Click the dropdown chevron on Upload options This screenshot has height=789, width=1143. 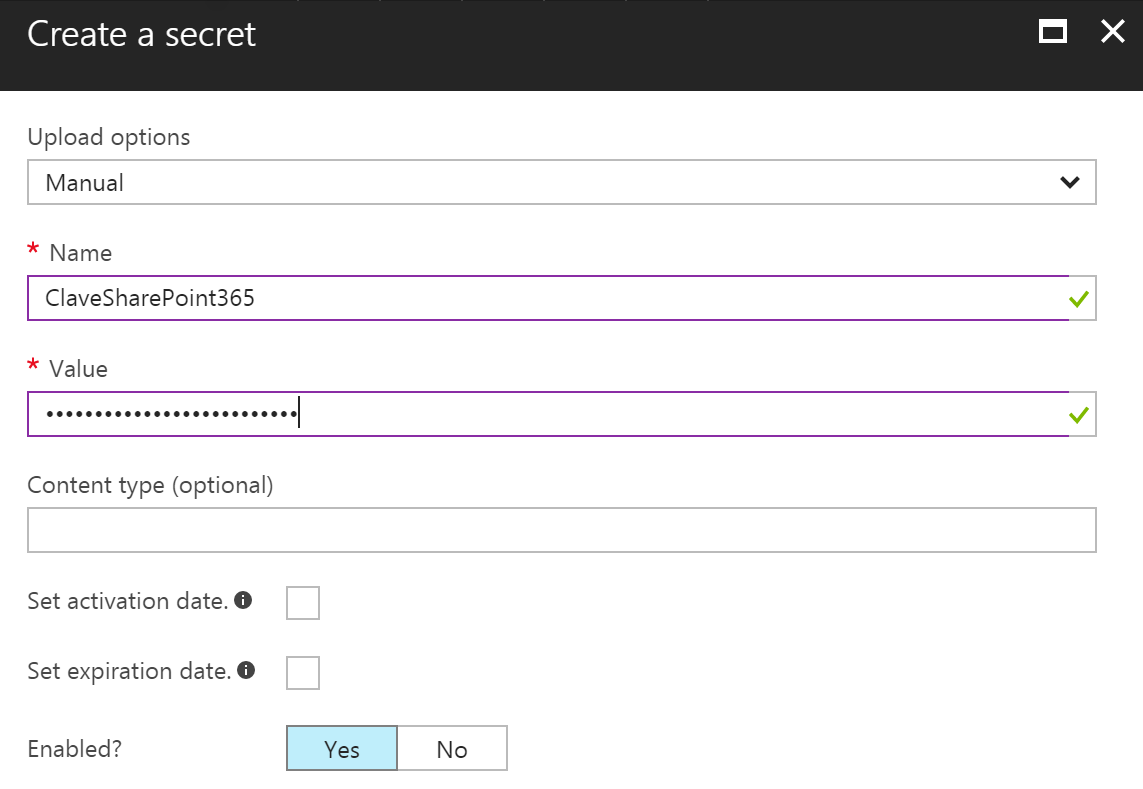pyautogui.click(x=1069, y=182)
